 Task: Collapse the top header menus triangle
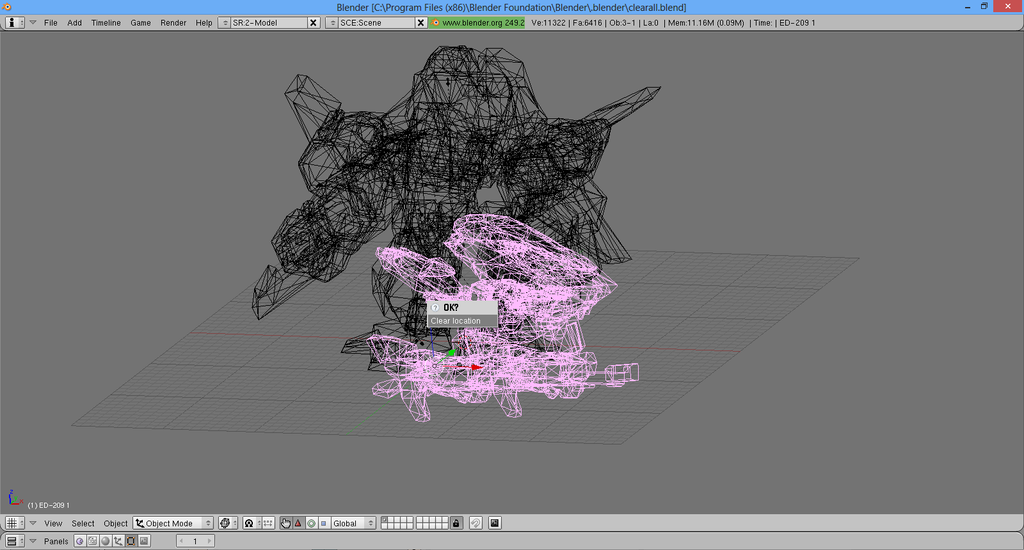[x=33, y=23]
